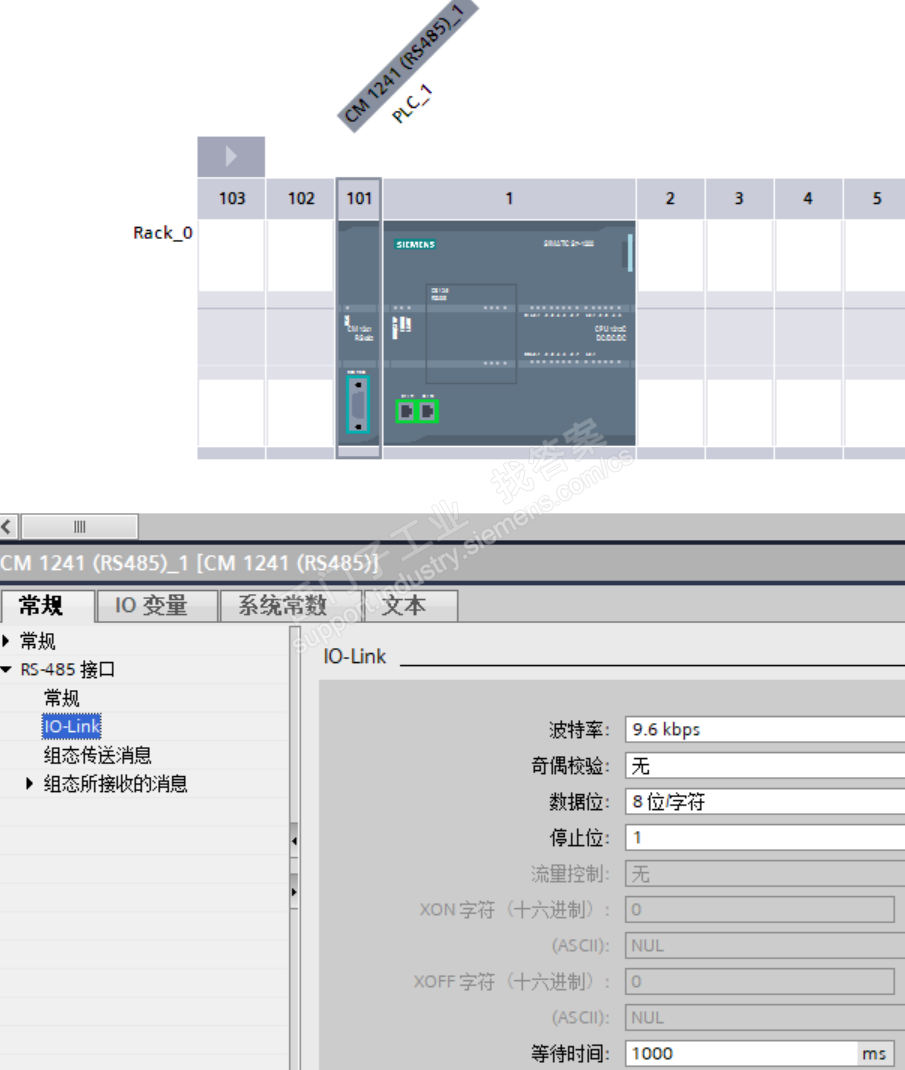Select rack slot header 1
Image resolution: width=905 pixels, height=1070 pixels.
509,199
